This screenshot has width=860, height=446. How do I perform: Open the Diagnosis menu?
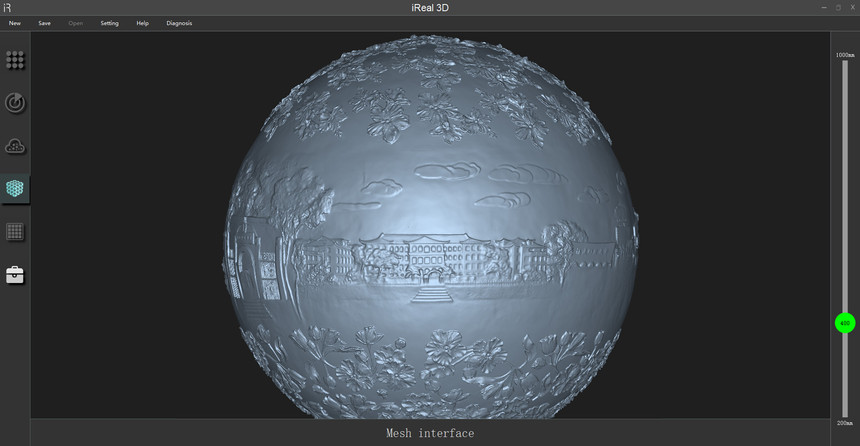tap(179, 23)
